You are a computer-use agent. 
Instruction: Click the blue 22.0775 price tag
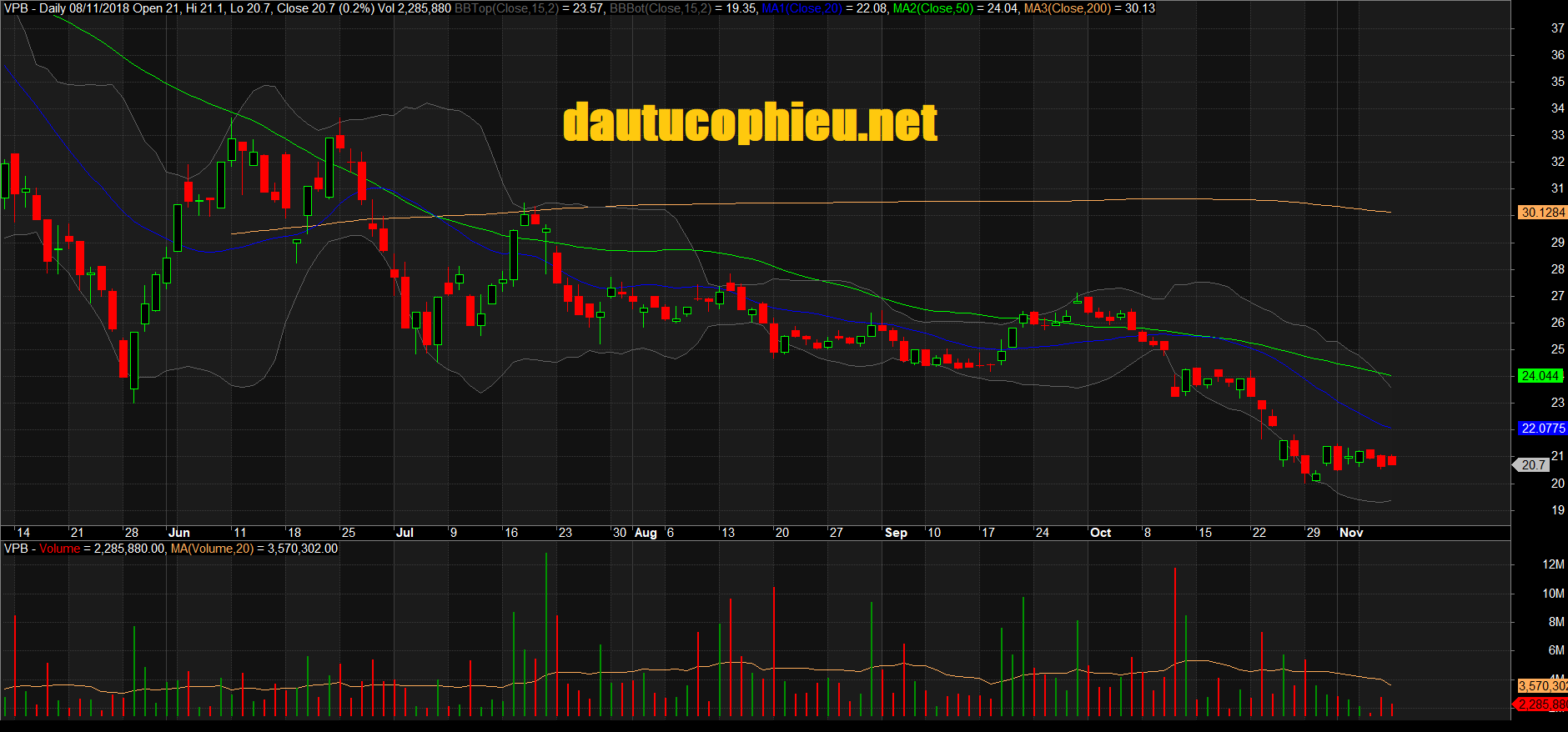[x=1542, y=429]
